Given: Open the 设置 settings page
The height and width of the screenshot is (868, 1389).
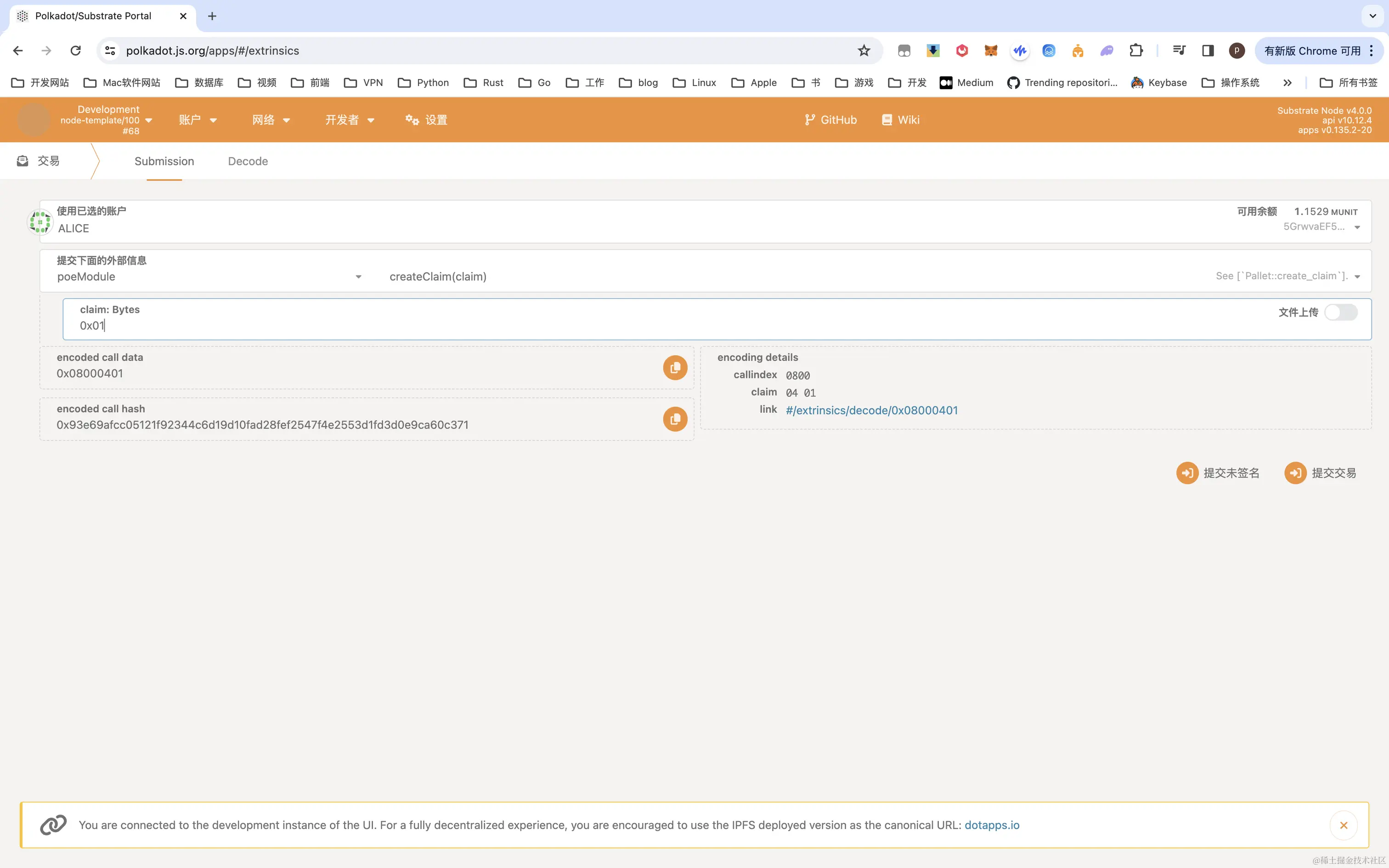Looking at the screenshot, I should tap(425, 120).
